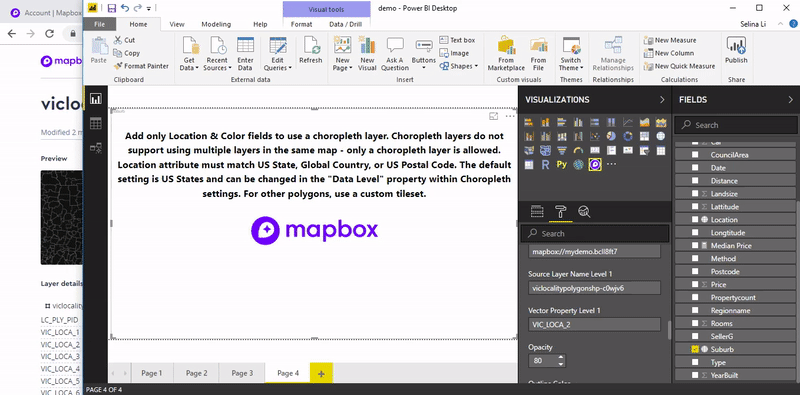Select the Treemap visual icon
Viewport: 800px width, 395px height.
click(644, 136)
